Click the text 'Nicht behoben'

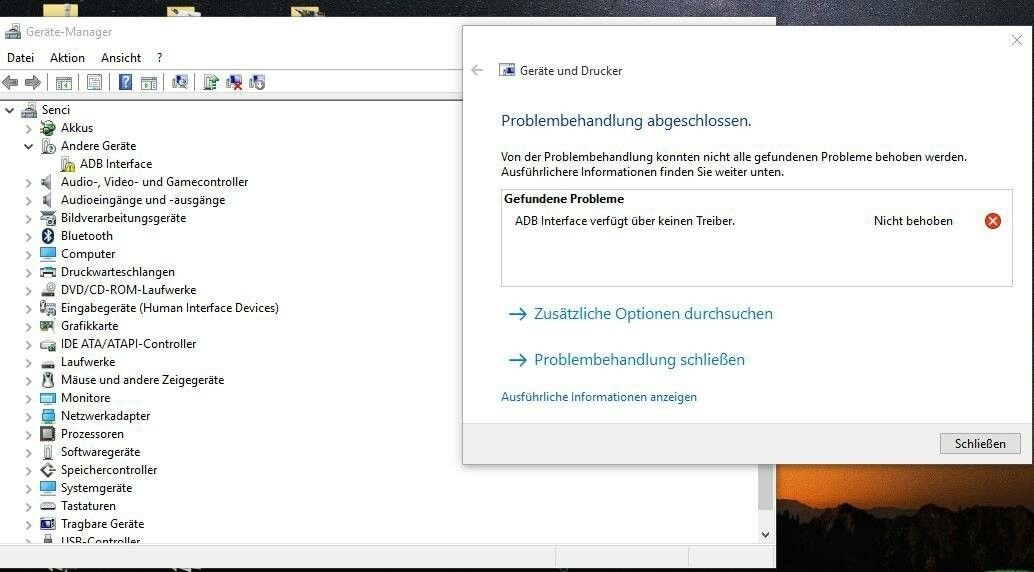tap(913, 221)
